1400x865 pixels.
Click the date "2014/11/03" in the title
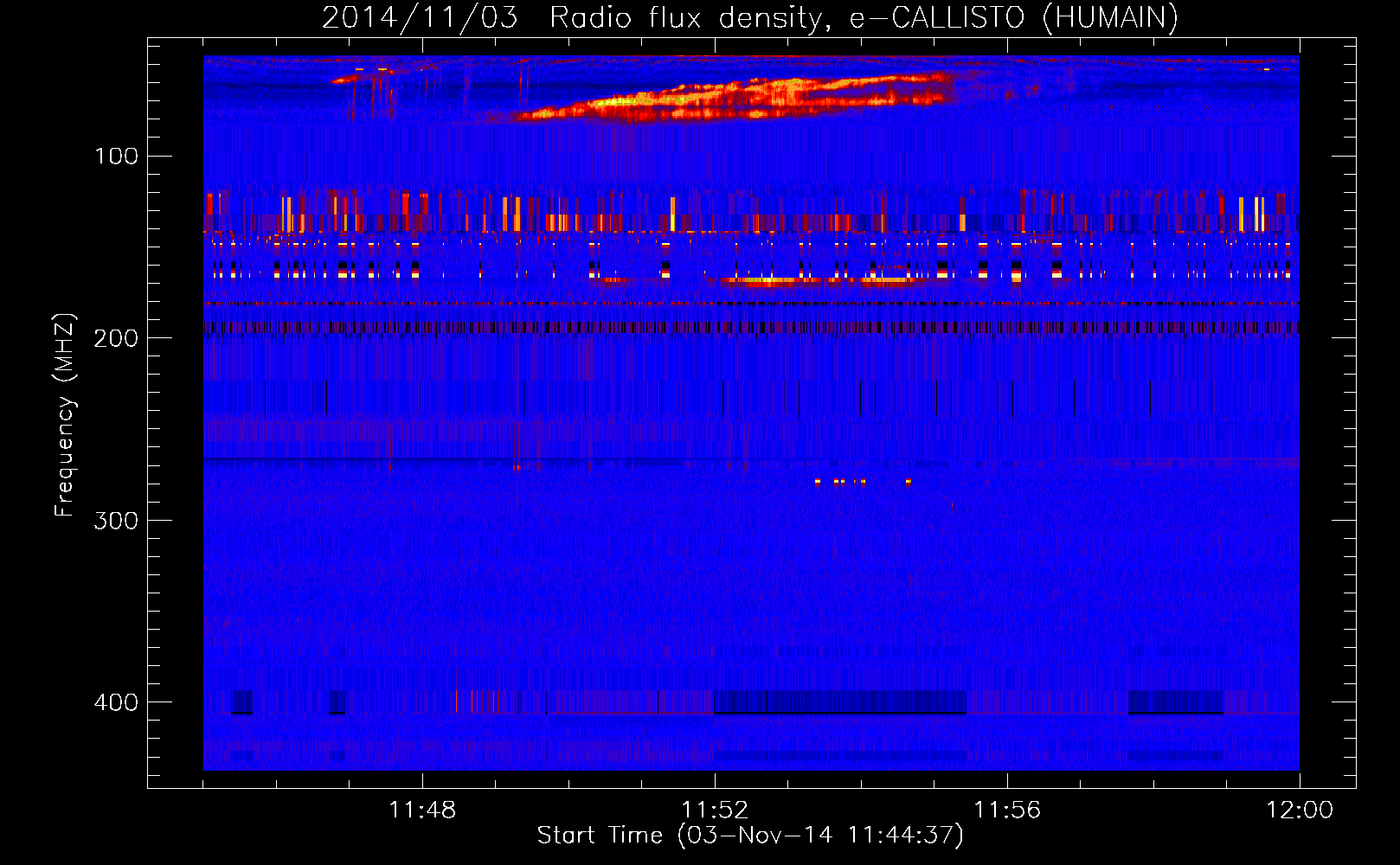[x=420, y=17]
